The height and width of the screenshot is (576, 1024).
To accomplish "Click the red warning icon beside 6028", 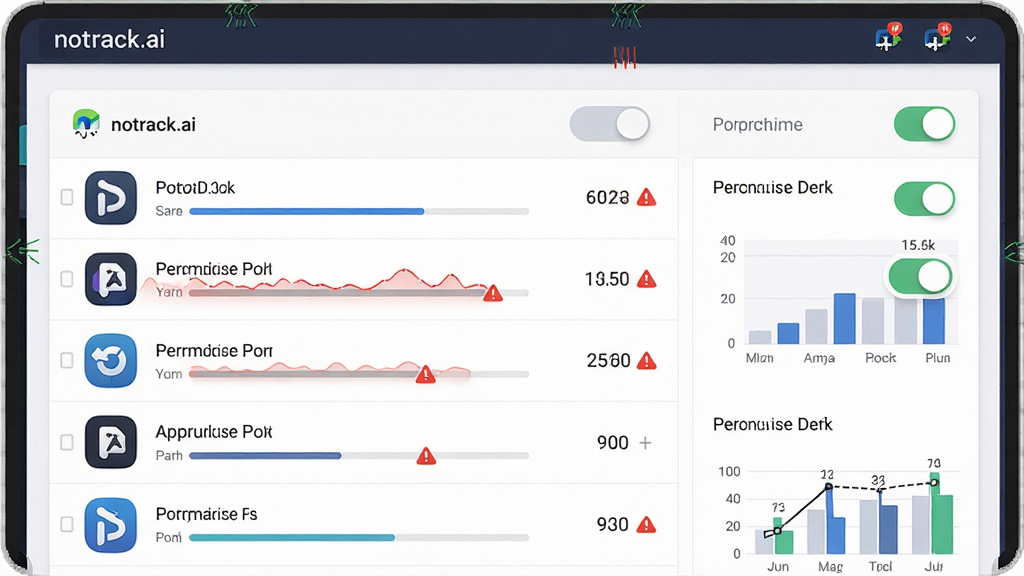I will (x=647, y=197).
